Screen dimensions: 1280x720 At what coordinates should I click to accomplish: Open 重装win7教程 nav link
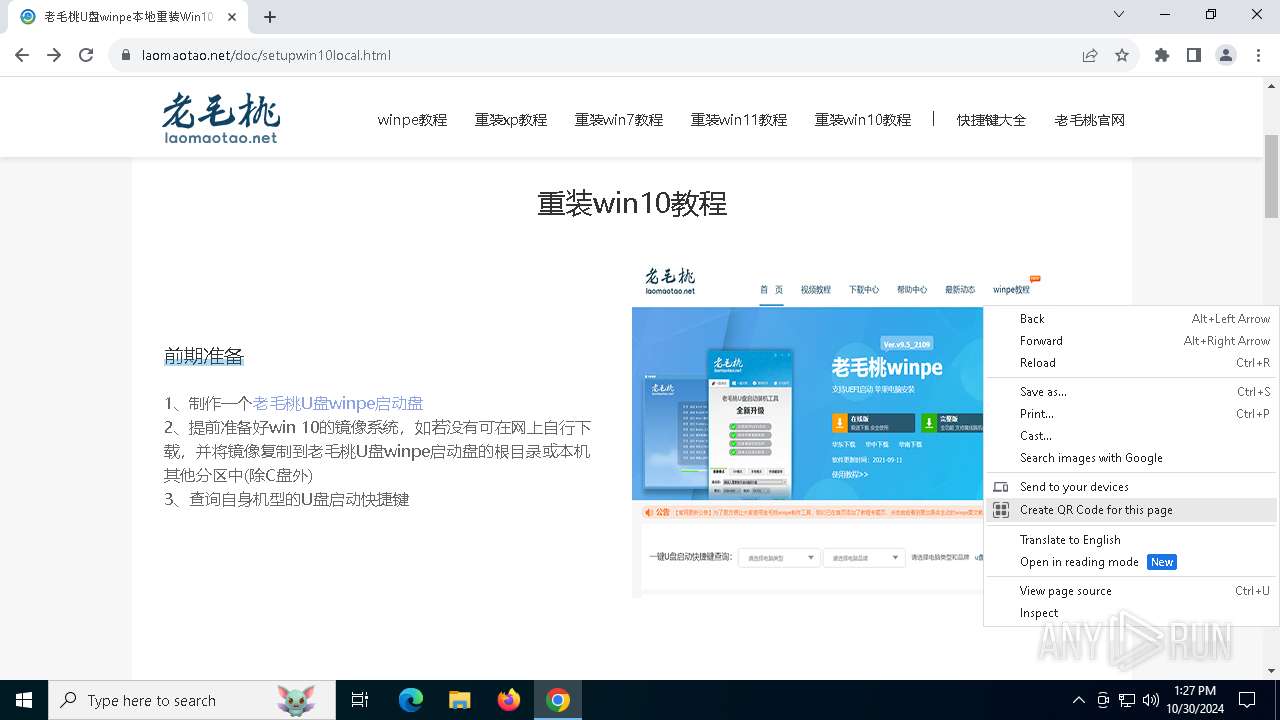pyautogui.click(x=619, y=120)
